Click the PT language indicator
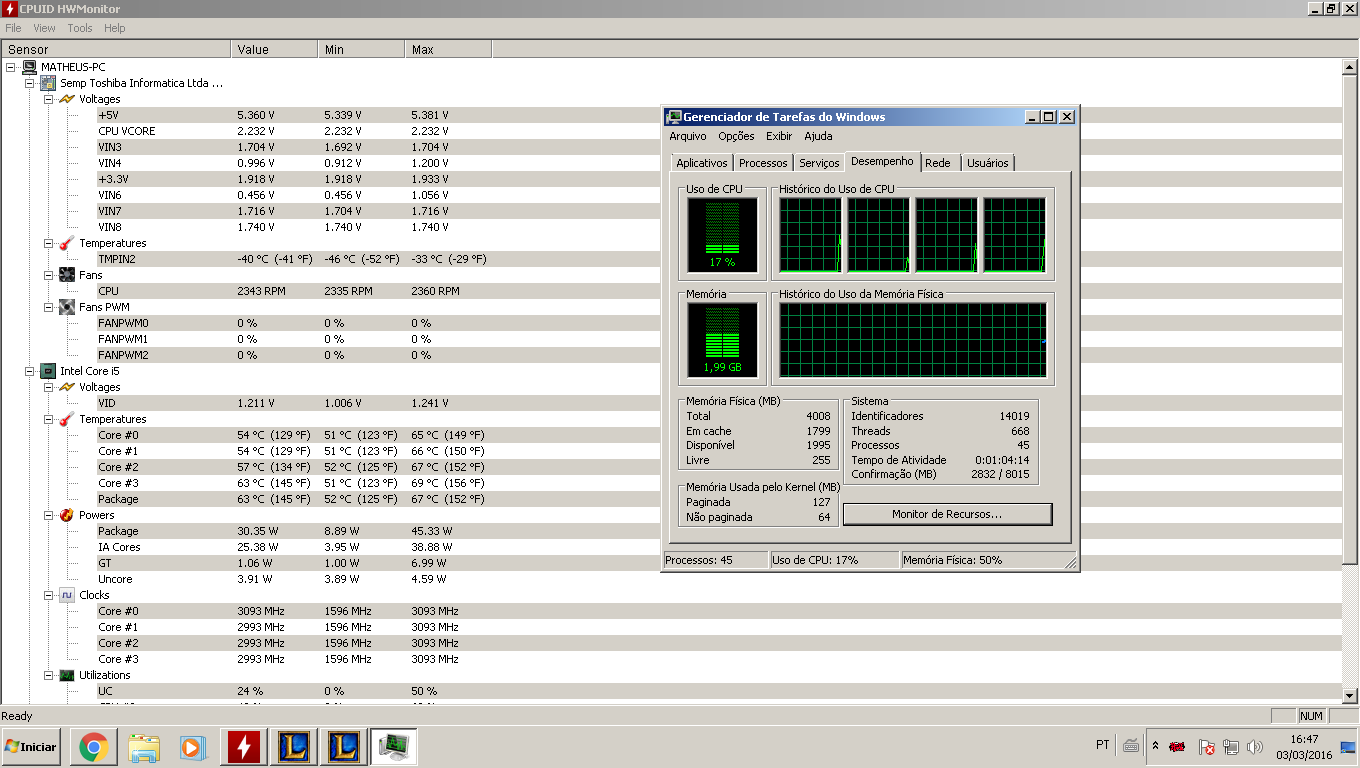 tap(1103, 745)
